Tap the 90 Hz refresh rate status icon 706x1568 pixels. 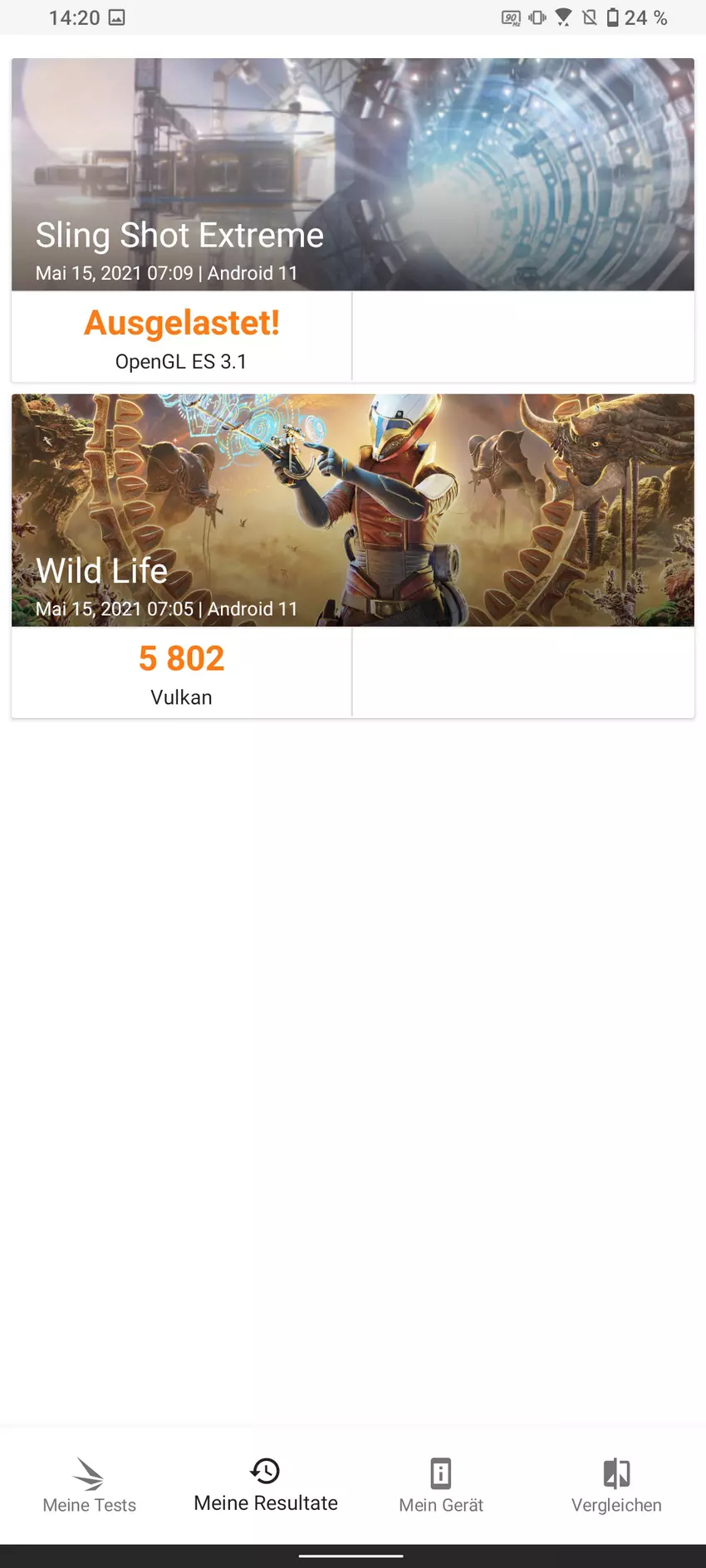coord(511,17)
